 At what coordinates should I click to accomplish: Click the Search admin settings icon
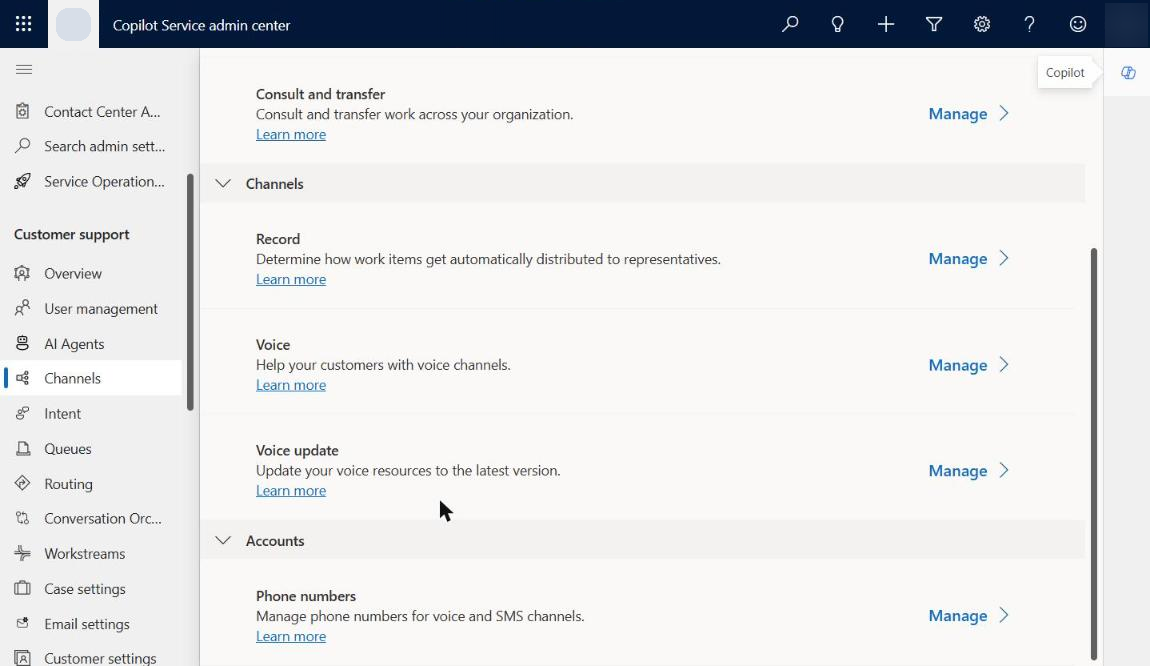[23, 145]
